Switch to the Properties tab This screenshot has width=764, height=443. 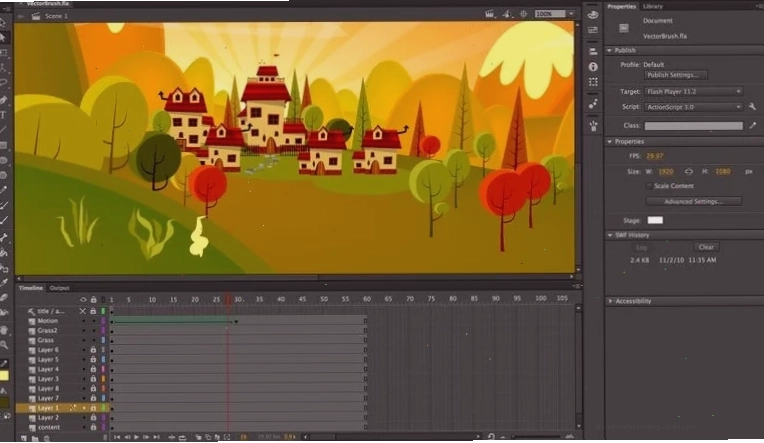coord(621,6)
